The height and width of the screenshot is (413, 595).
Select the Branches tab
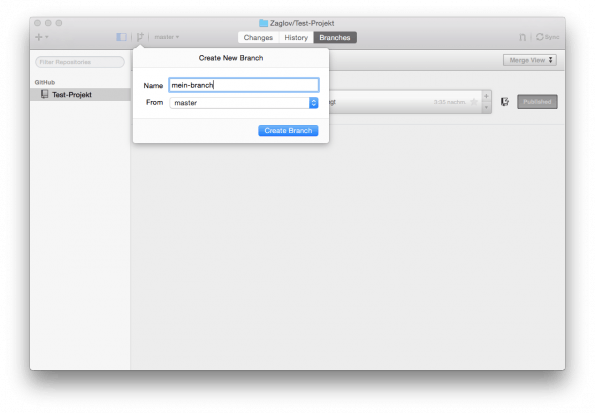point(335,38)
